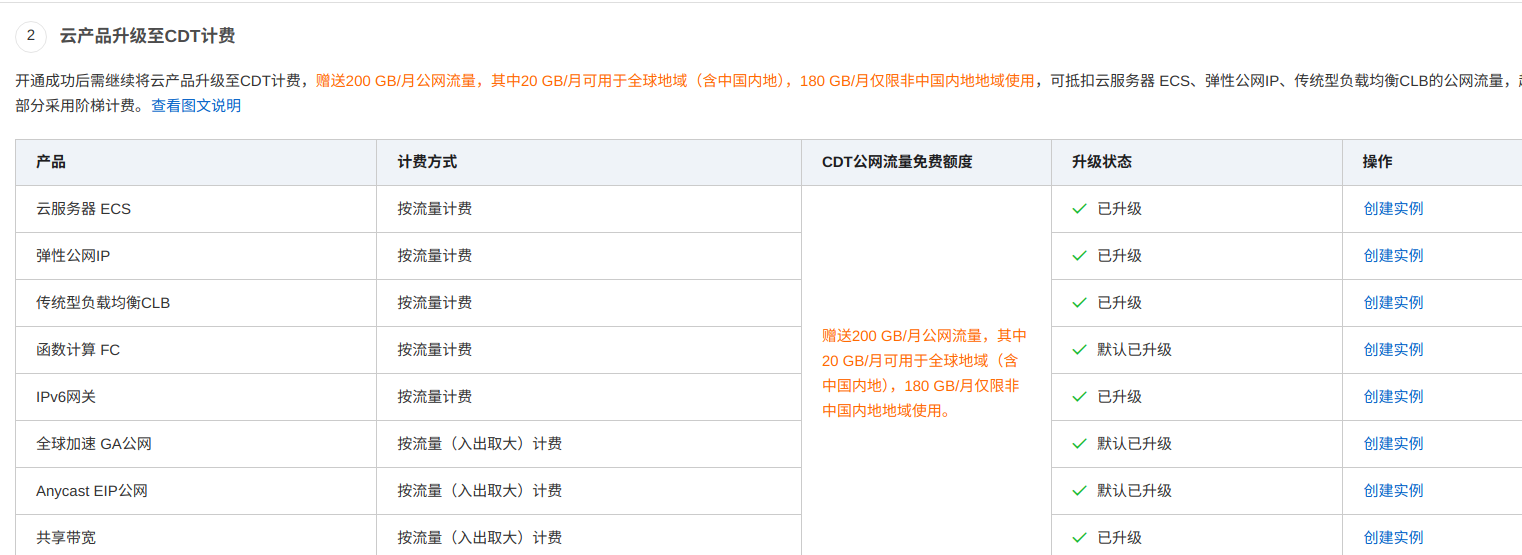Click 创建实例 for 弹性公网IP
This screenshot has width=1522, height=555.
(x=1393, y=256)
